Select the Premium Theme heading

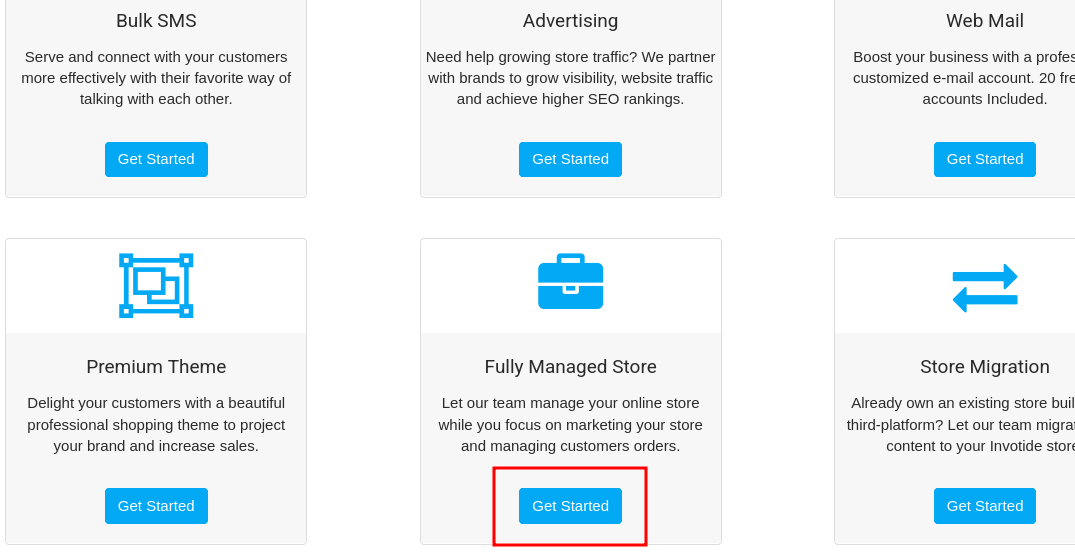pyautogui.click(x=156, y=367)
